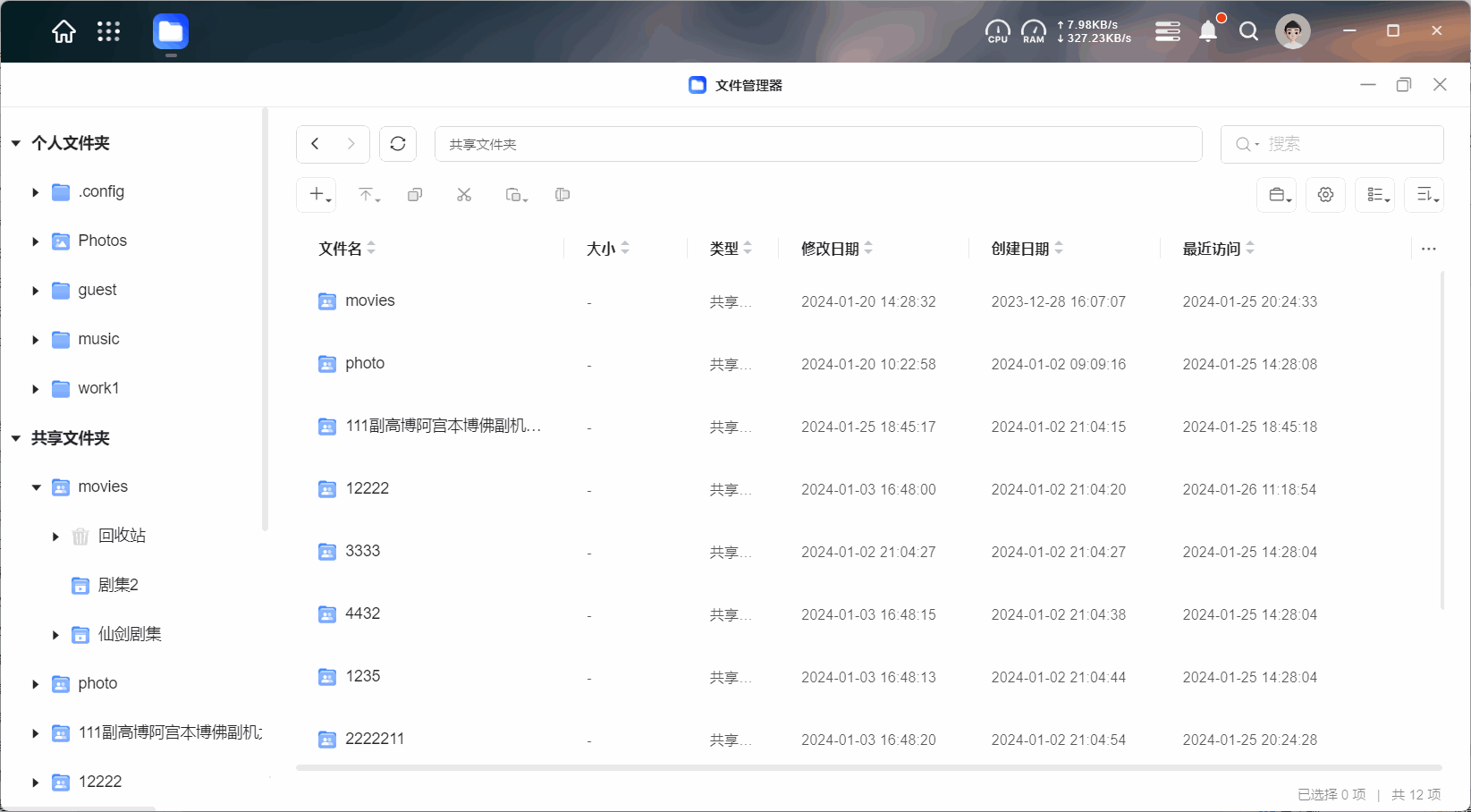This screenshot has width=1471, height=812.
Task: Click the cut scissors icon
Action: point(464,194)
